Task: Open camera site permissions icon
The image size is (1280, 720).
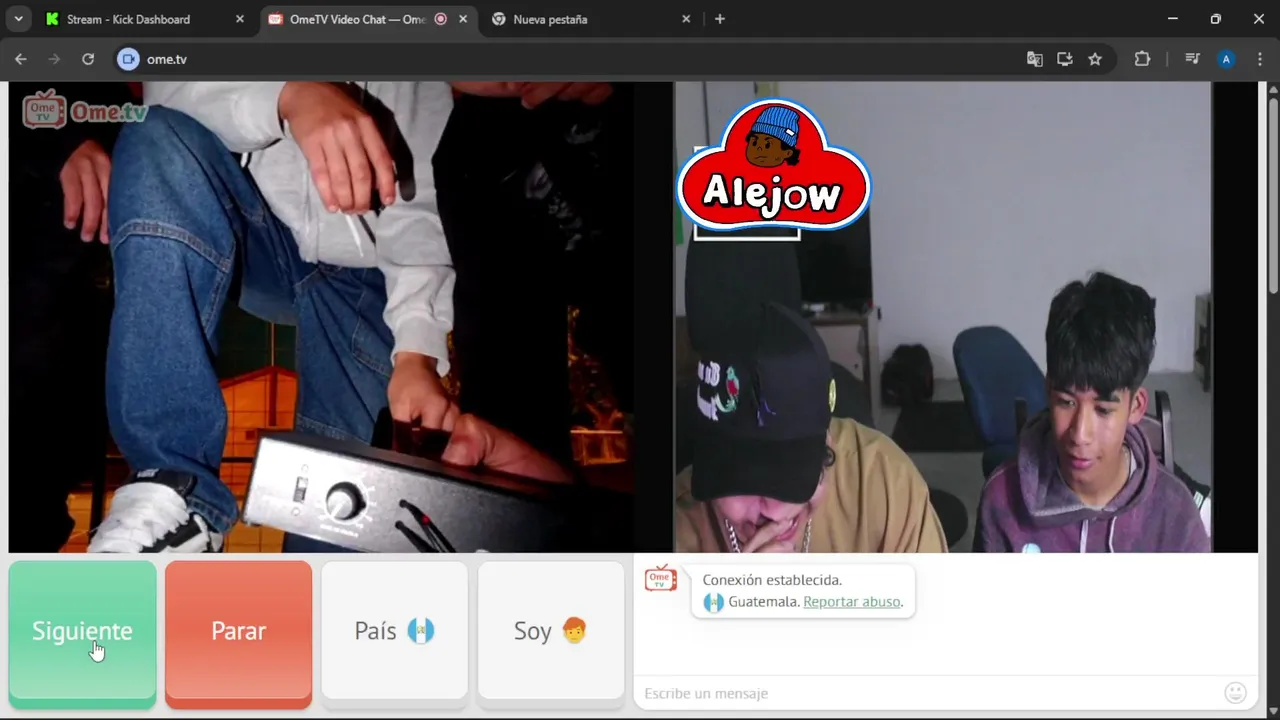Action: pyautogui.click(x=128, y=59)
